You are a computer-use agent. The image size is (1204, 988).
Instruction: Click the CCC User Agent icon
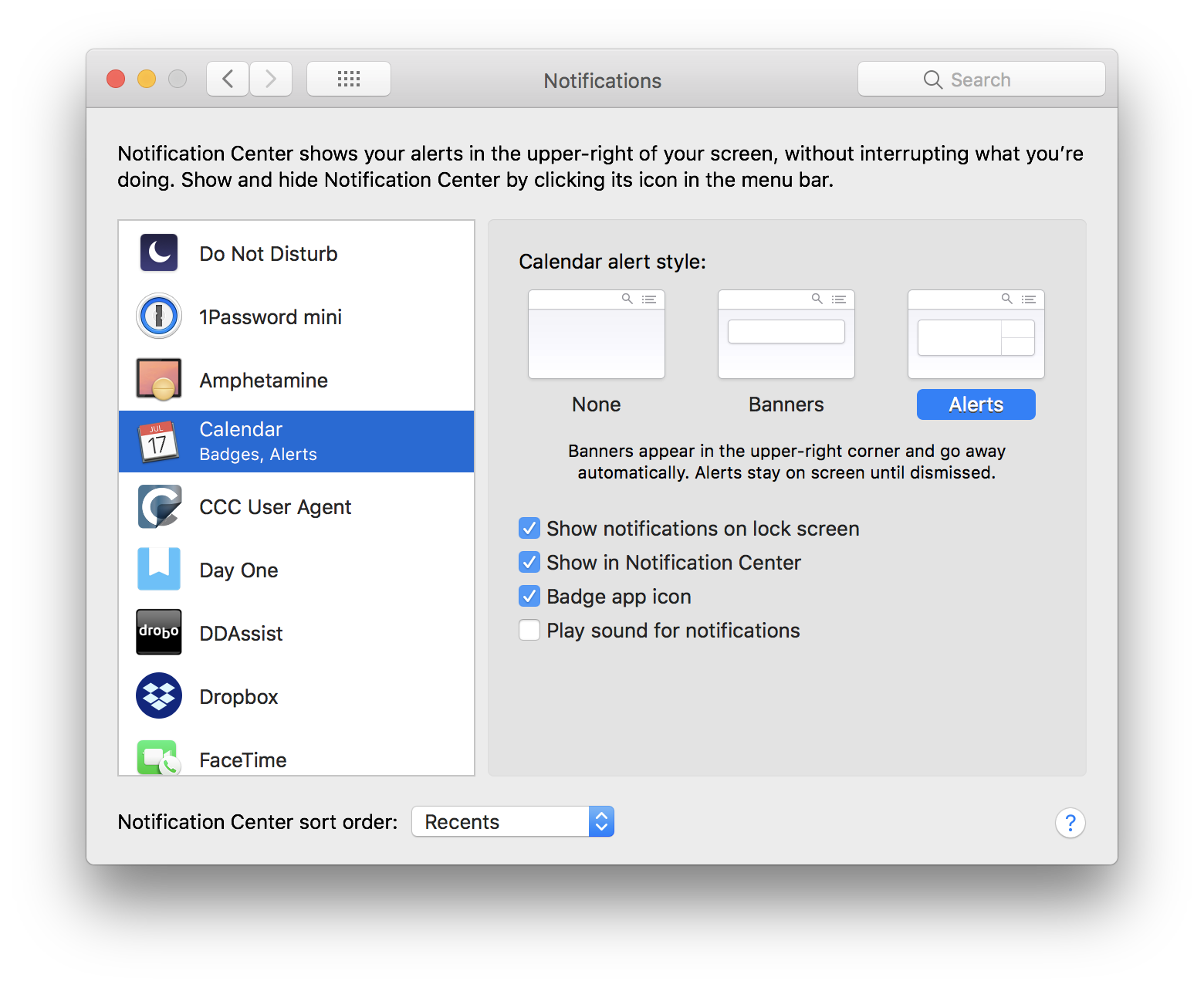[x=159, y=506]
